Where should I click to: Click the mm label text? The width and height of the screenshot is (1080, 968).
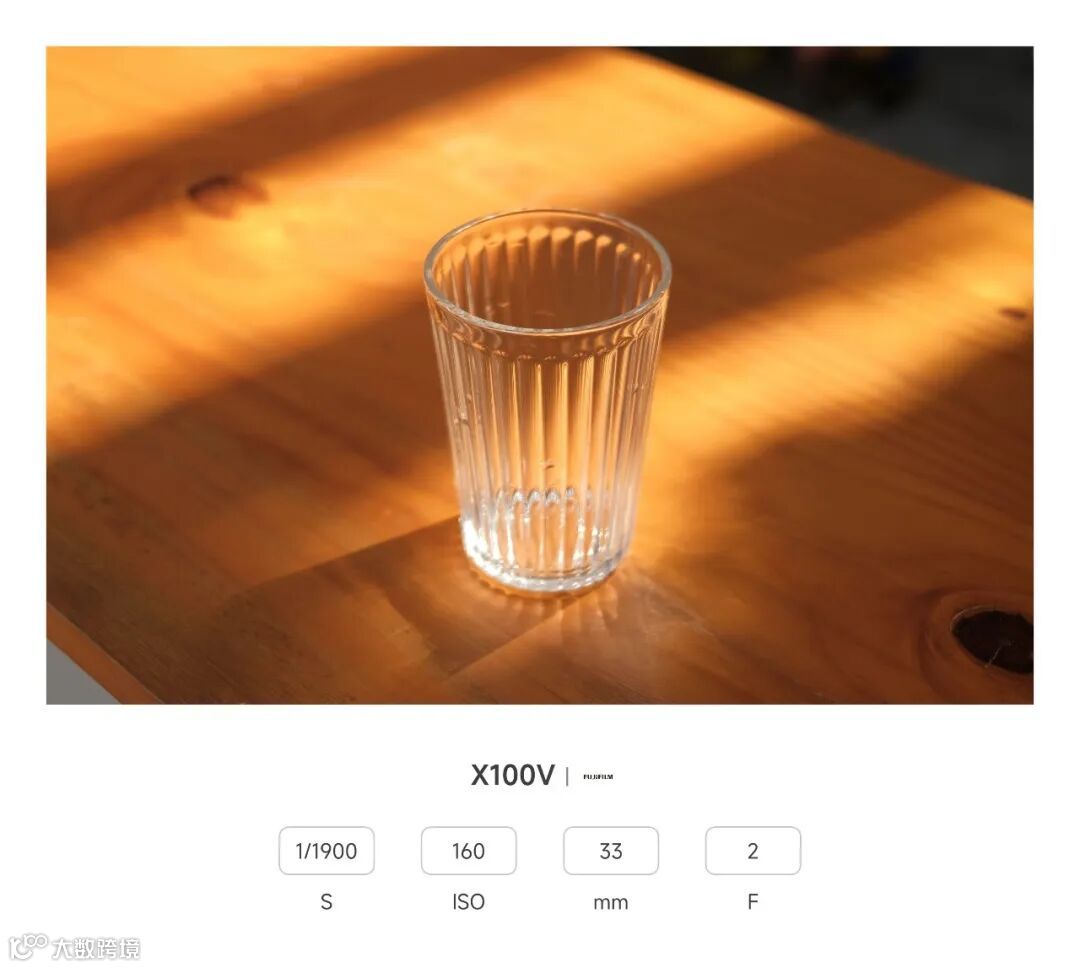click(611, 903)
